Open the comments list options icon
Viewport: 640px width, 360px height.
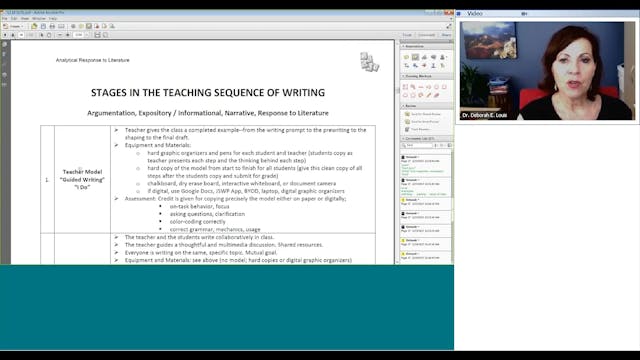click(x=449, y=145)
